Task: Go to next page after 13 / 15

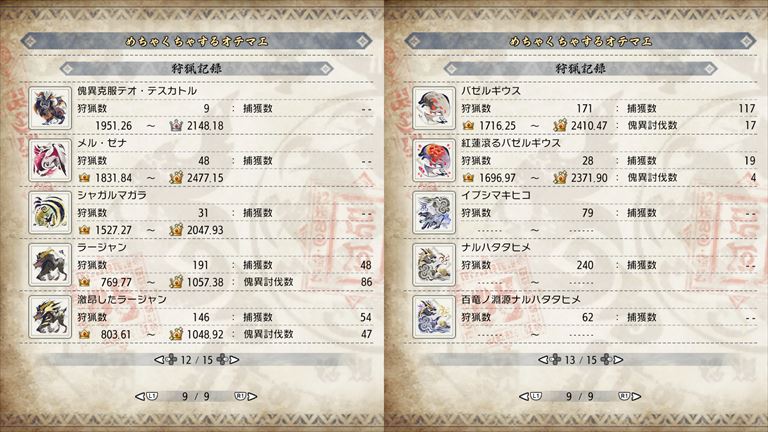Action: coord(612,360)
